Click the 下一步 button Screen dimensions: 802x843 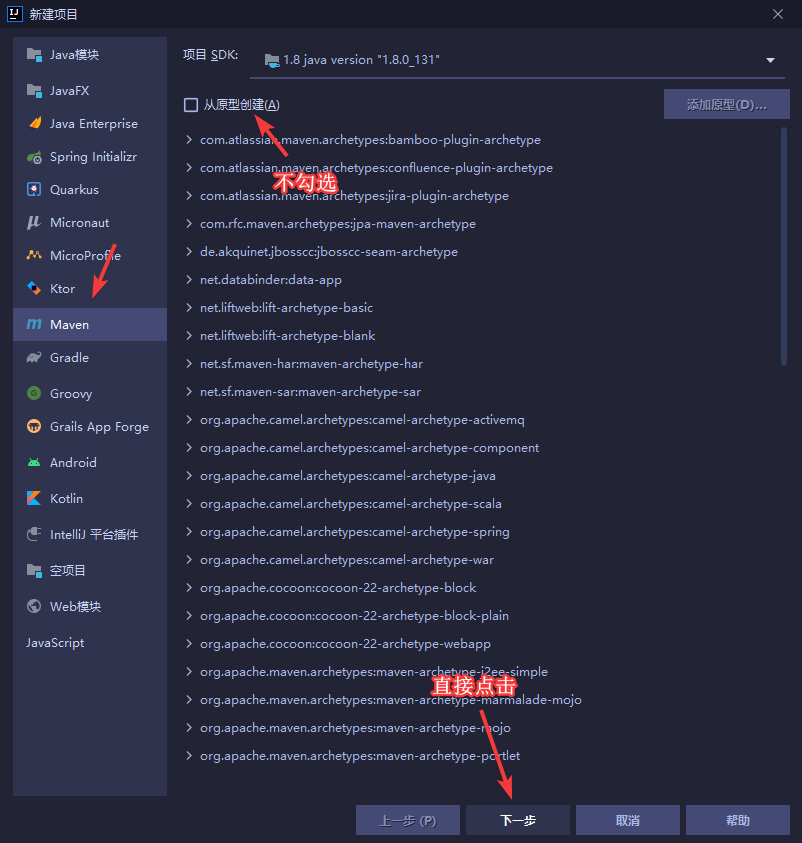point(518,820)
